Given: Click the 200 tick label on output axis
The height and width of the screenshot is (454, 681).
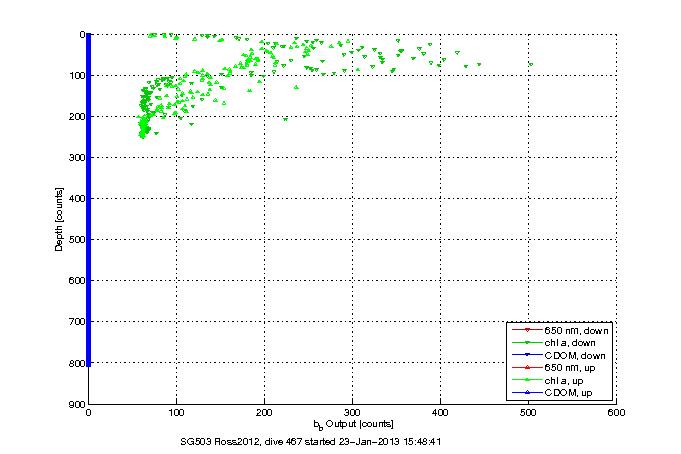Looking at the screenshot, I should click(x=264, y=413).
